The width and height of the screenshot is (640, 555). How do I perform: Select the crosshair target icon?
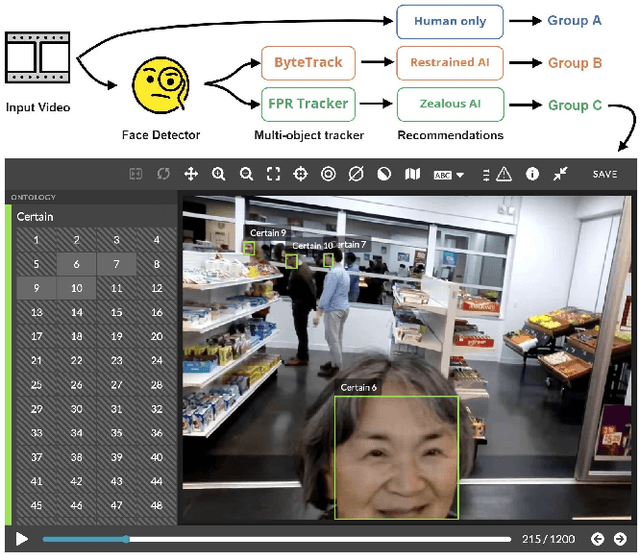300,174
